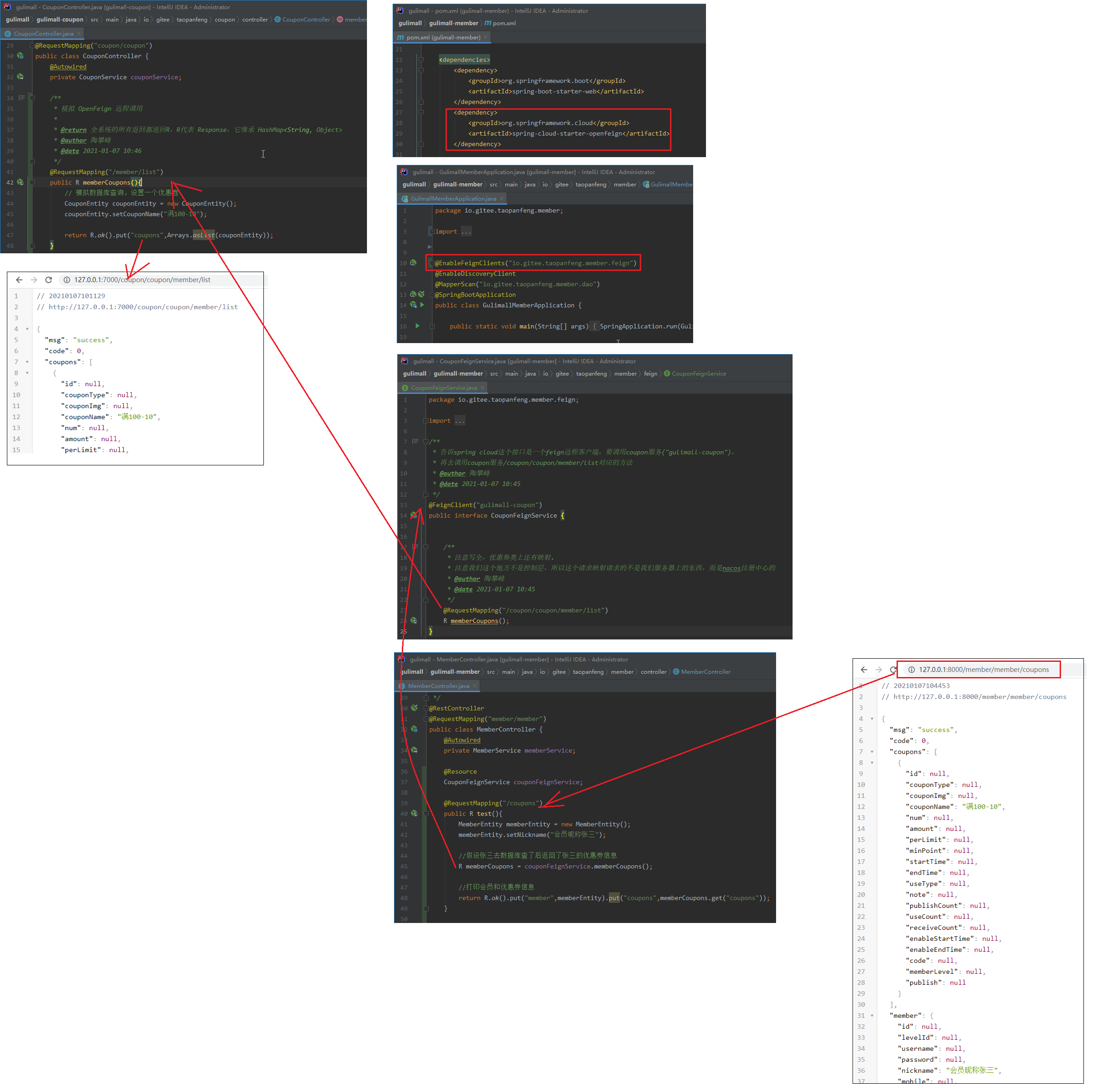Click gutter icon on CouponFeignService interface line 14
1094x1092 pixels.
point(415,516)
